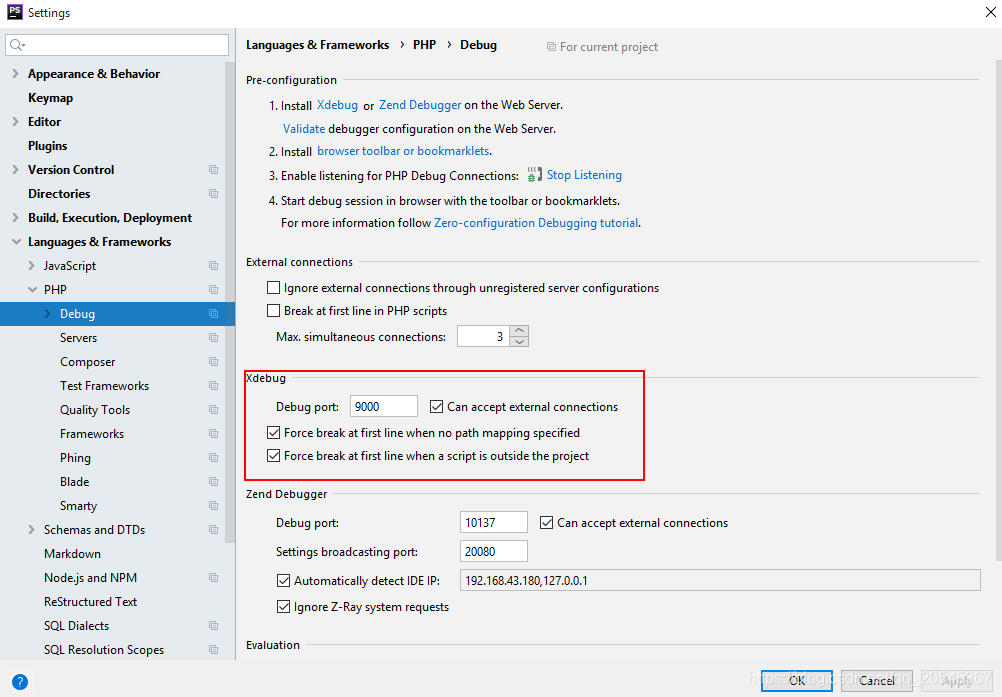Expand the Debug node arrow
The image size is (1002, 697).
pyautogui.click(x=48, y=314)
